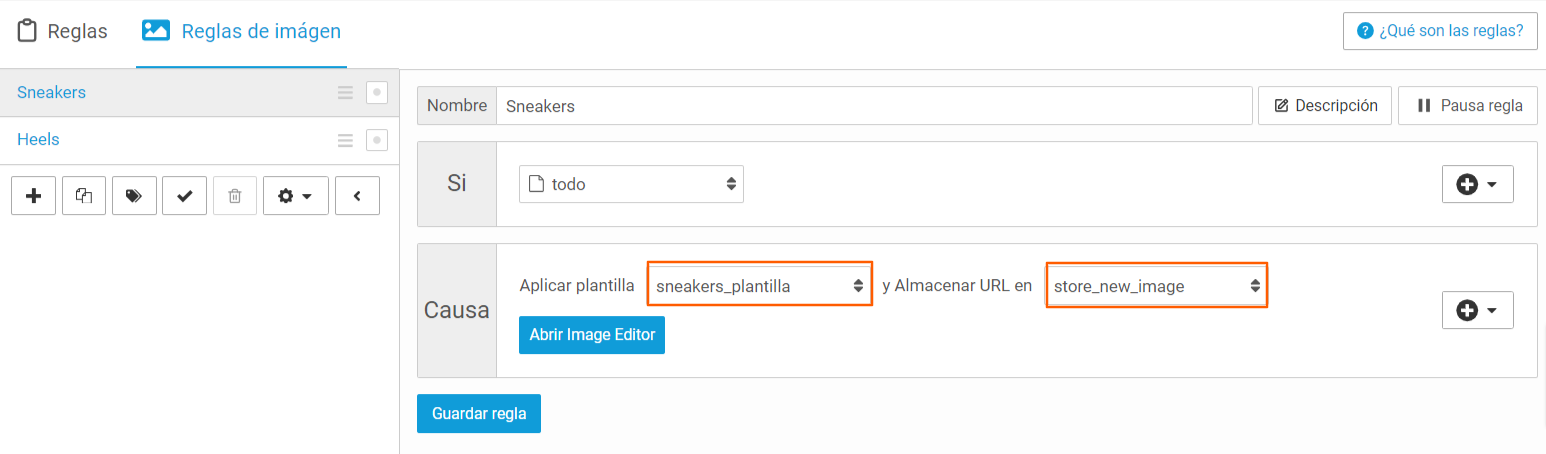
Task: Select the Reglas de imágen tab
Action: [x=241, y=31]
